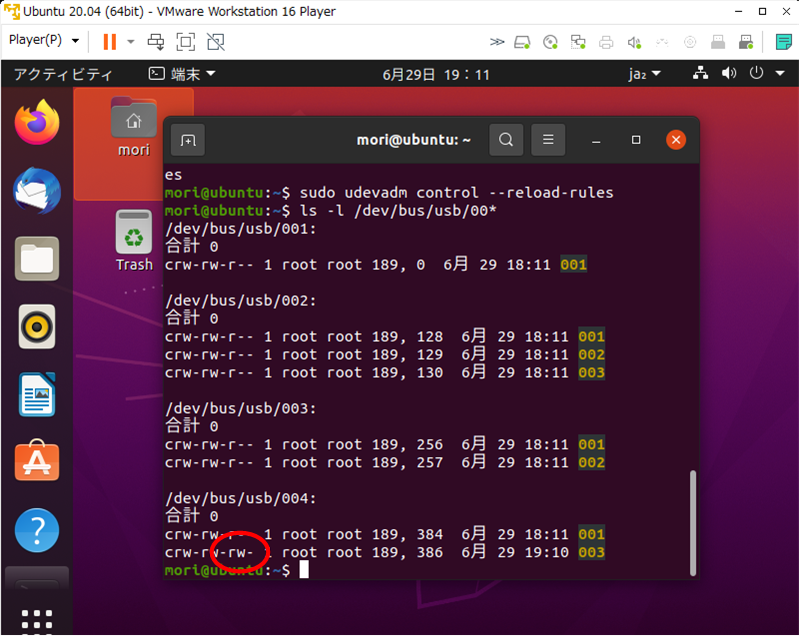Image resolution: width=800 pixels, height=636 pixels.
Task: Expand the Ubuntu system menu arrow
Action: (x=780, y=73)
